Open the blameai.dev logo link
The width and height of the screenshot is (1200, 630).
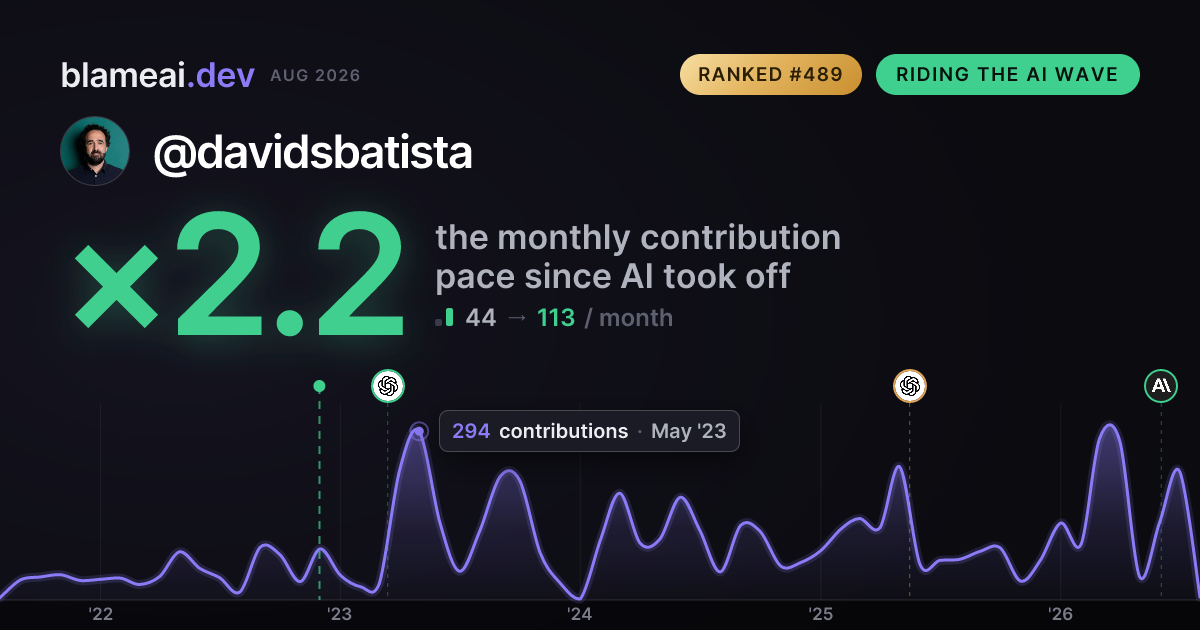click(x=158, y=75)
